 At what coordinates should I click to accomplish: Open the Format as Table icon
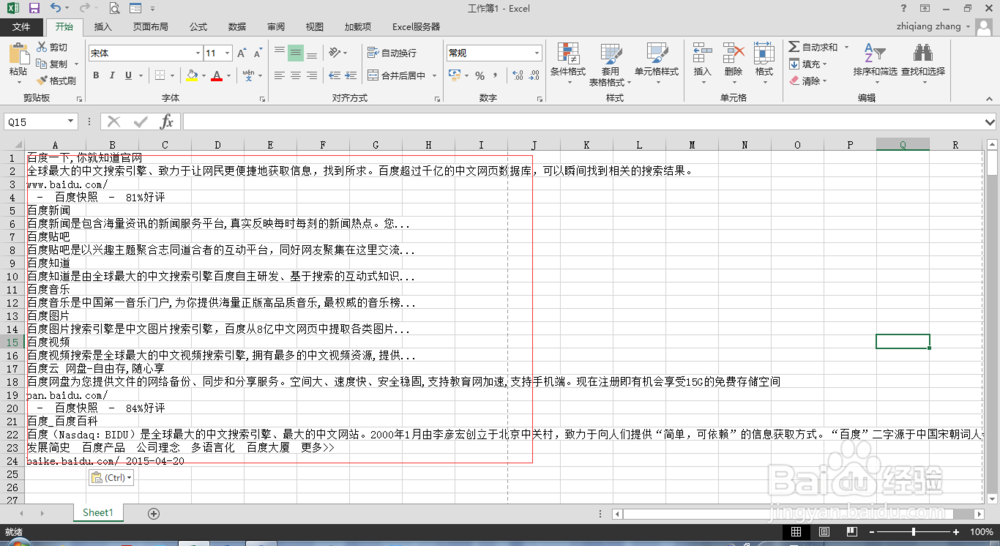pyautogui.click(x=610, y=54)
